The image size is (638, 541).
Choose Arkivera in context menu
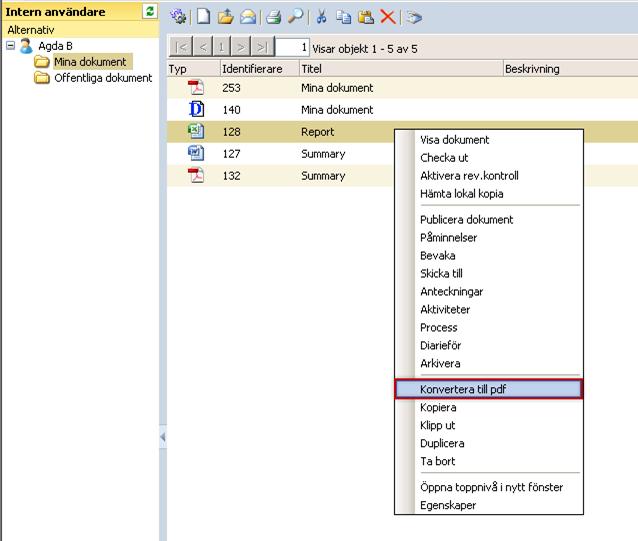point(489,363)
